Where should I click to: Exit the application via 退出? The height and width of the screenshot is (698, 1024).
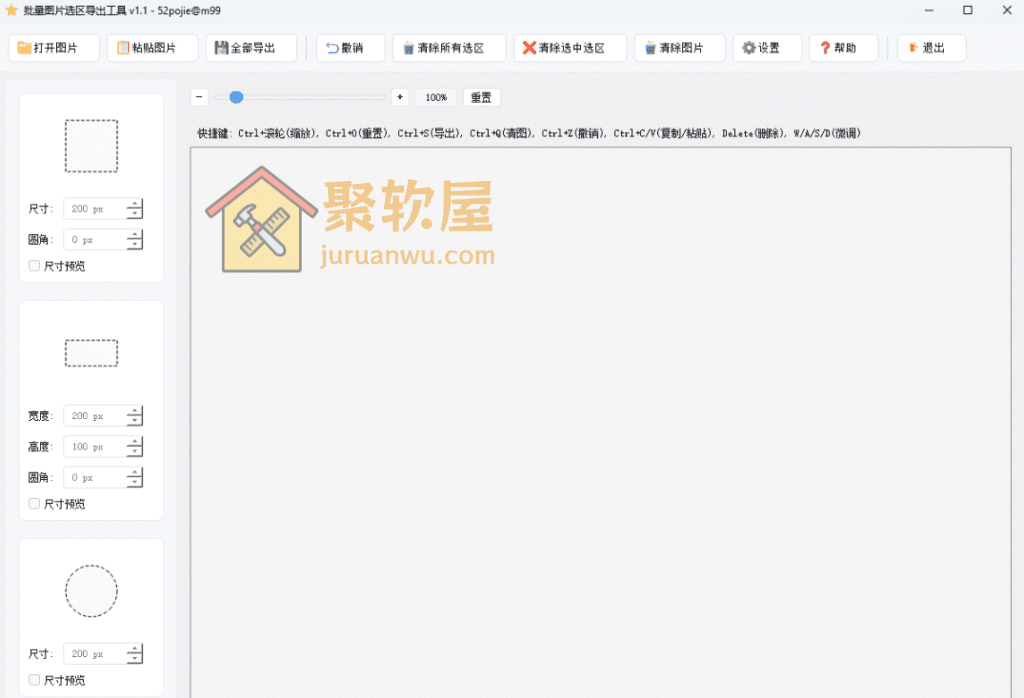(931, 47)
